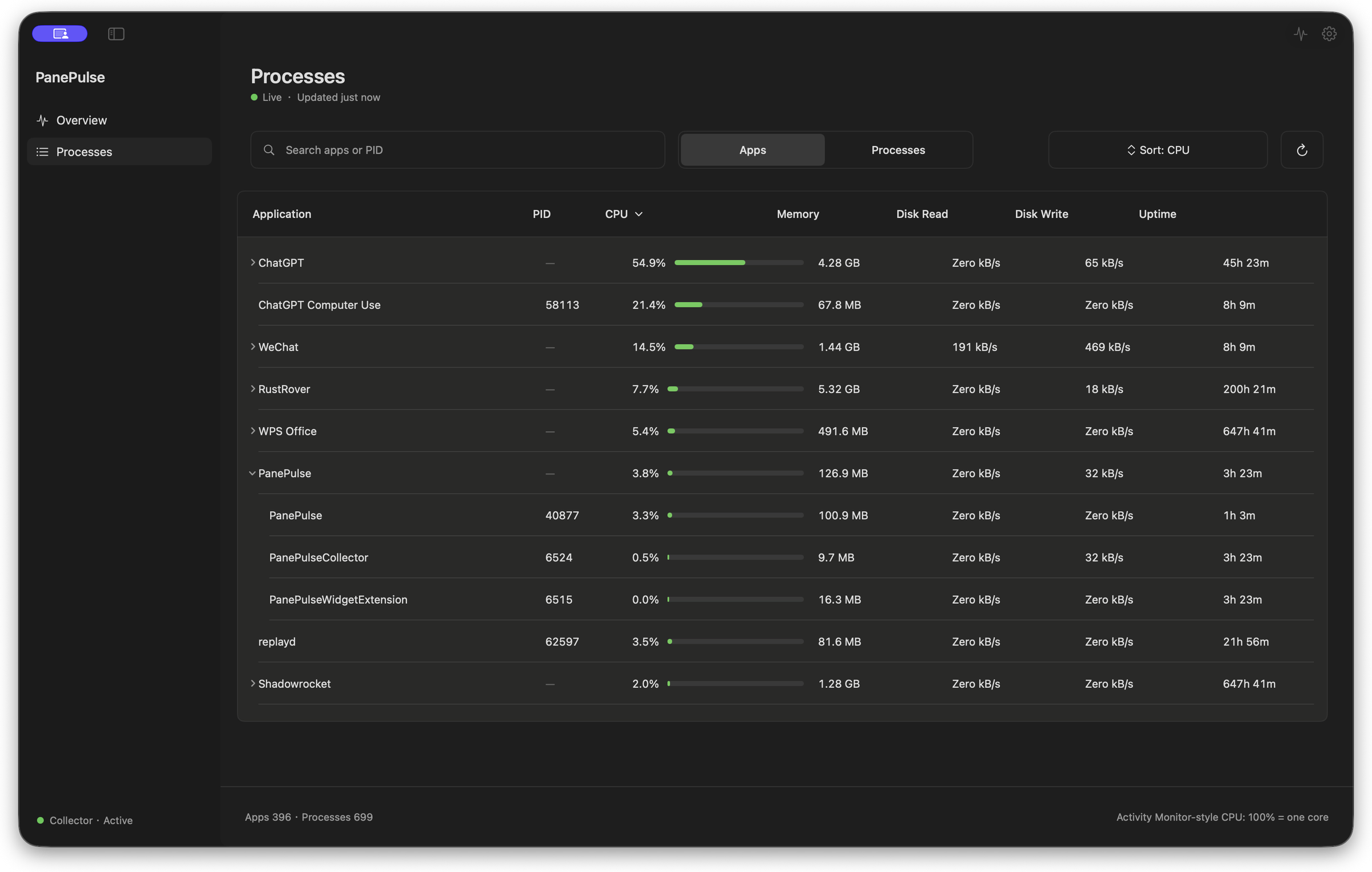
Task: Expand the WPS Office row chevron
Action: tap(253, 431)
